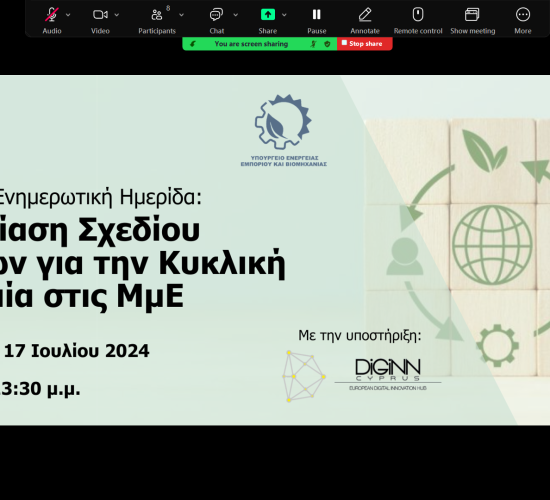Pause the screen share
The width and height of the screenshot is (550, 500).
point(316,15)
